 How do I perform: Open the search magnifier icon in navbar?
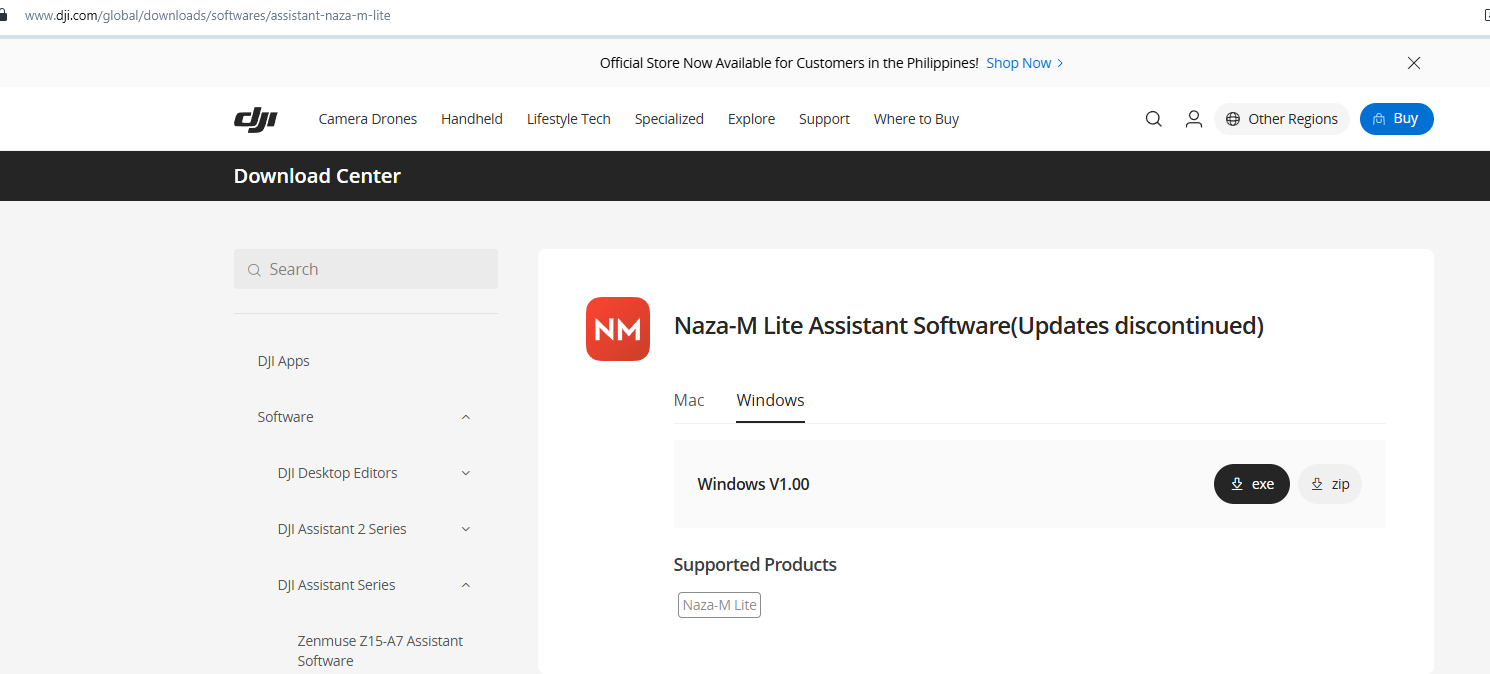click(1153, 119)
